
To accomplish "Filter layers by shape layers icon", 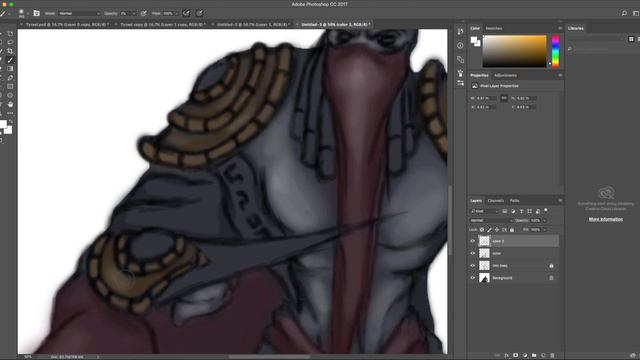I will pos(529,211).
